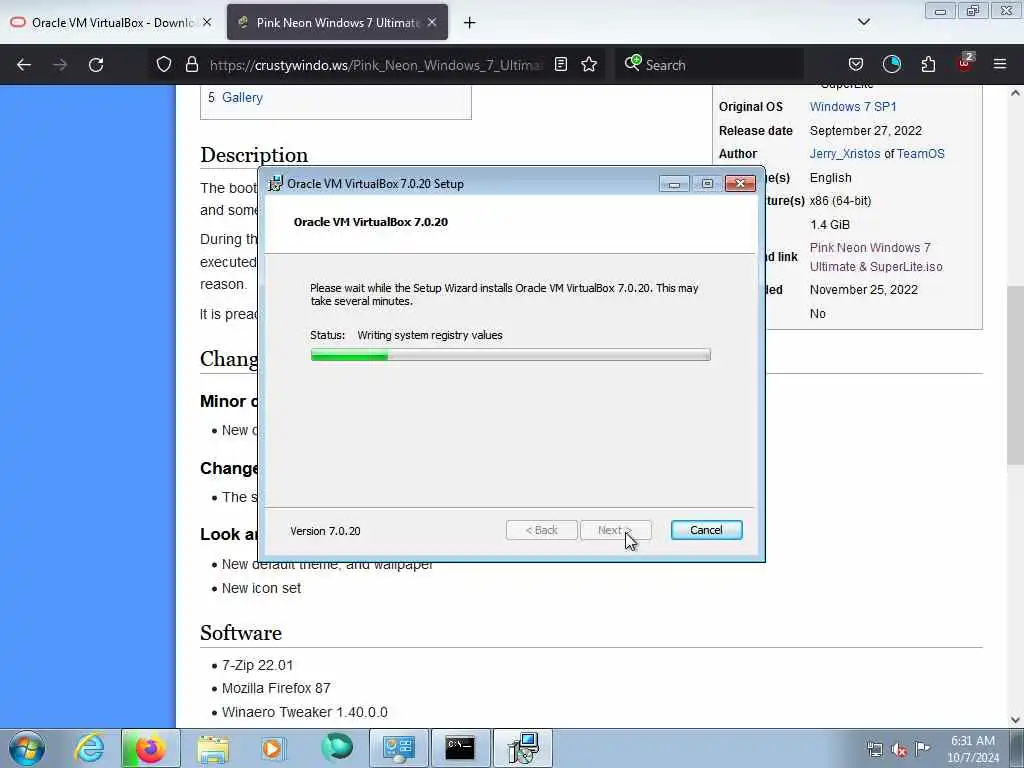1024x768 pixels.
Task: Cancel the VirtualBox setup installation
Action: (706, 530)
